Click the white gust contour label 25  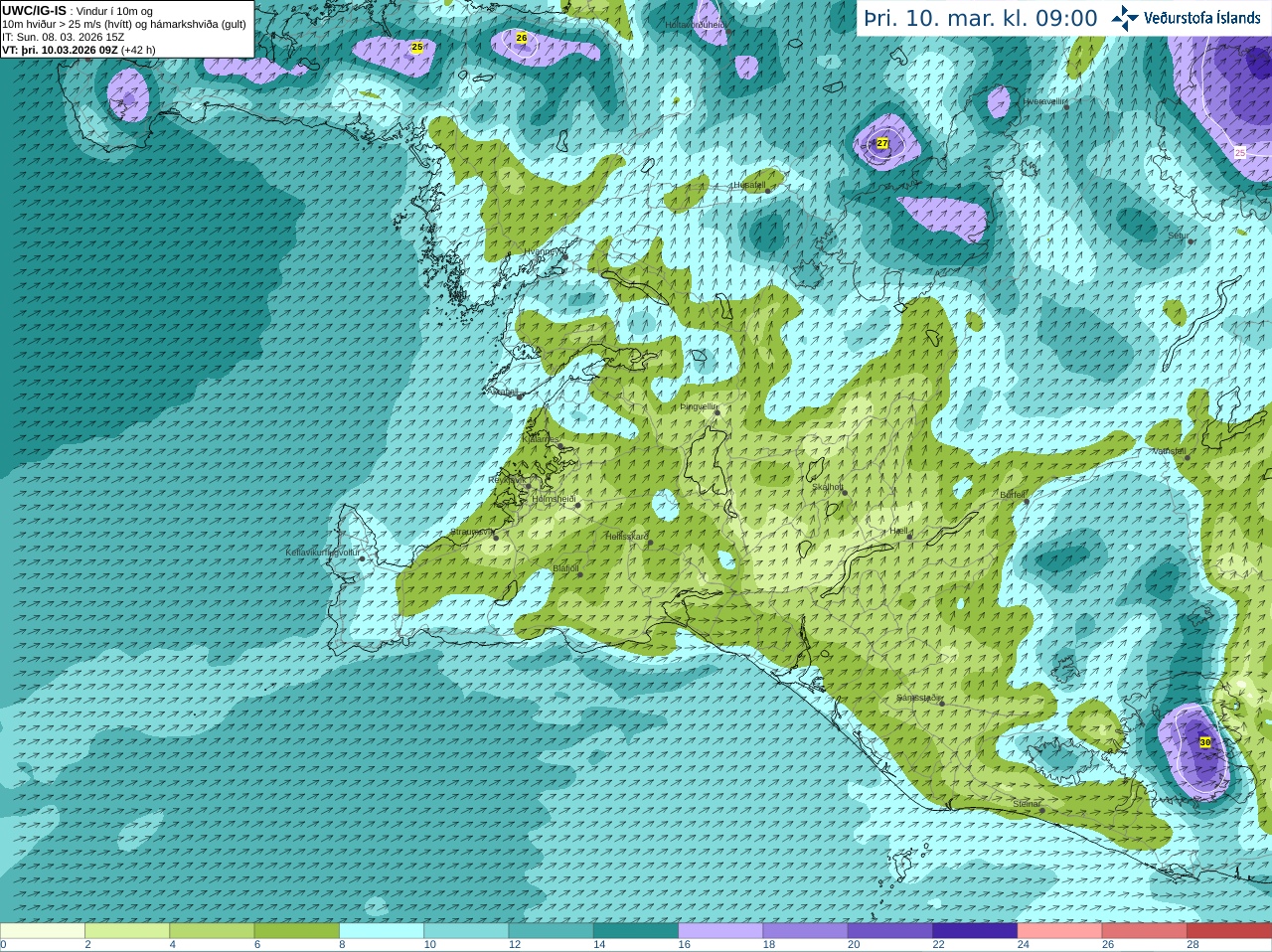coord(1240,152)
